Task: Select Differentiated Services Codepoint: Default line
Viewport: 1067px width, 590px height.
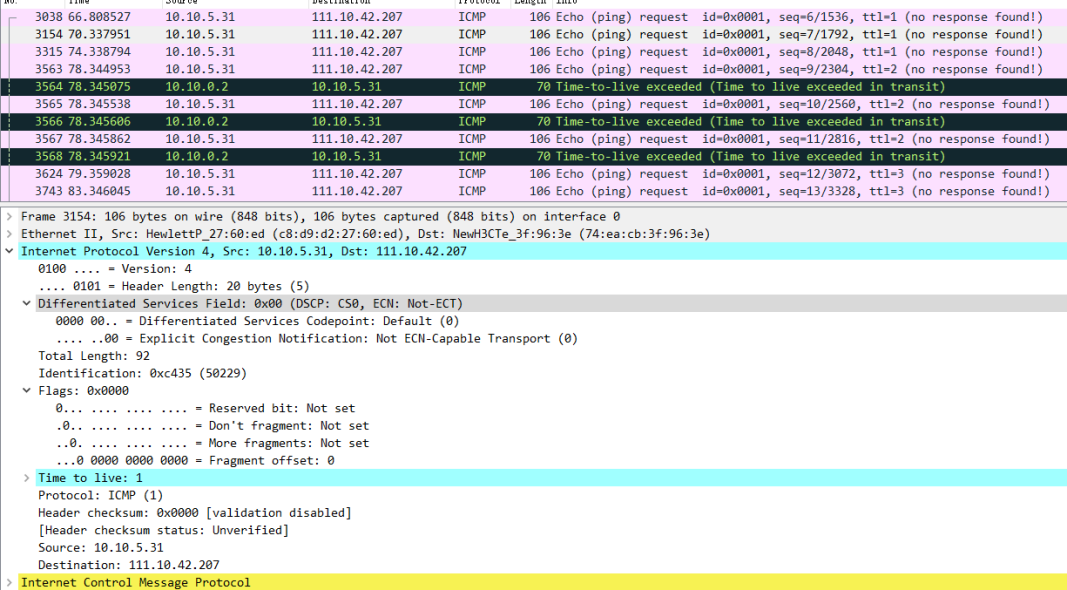Action: 257,321
